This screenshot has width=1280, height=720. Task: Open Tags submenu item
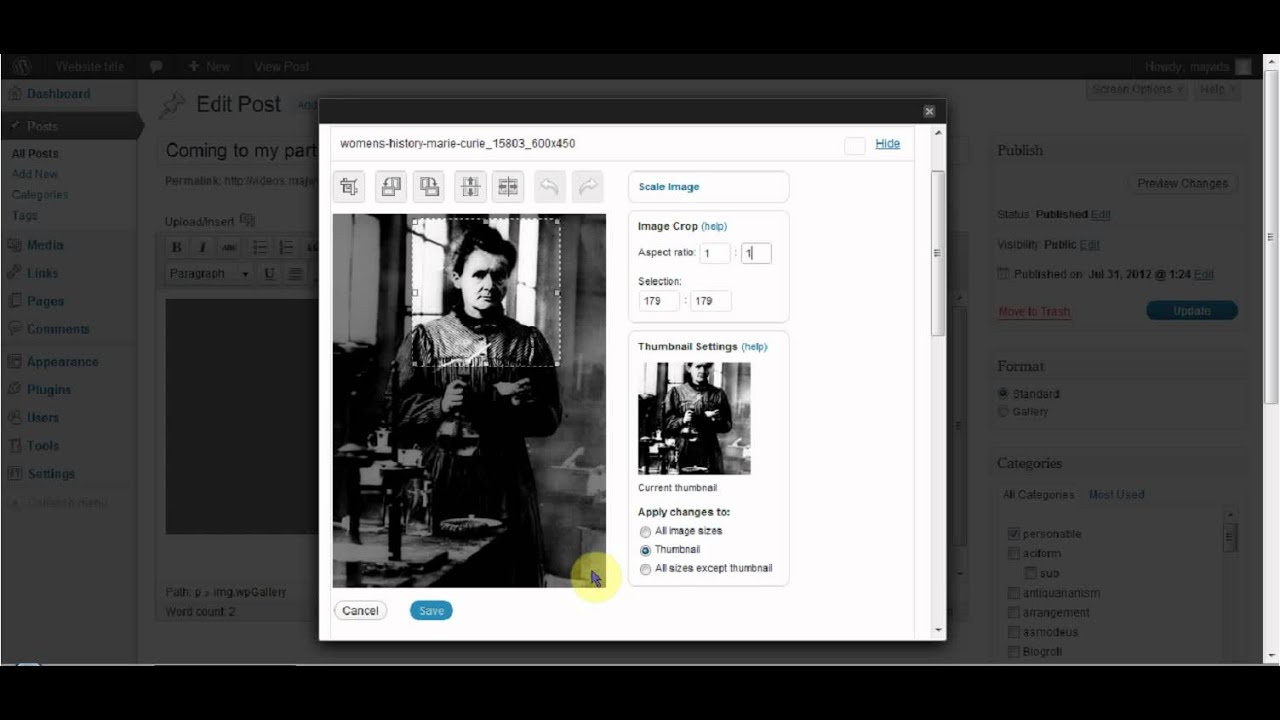(25, 215)
